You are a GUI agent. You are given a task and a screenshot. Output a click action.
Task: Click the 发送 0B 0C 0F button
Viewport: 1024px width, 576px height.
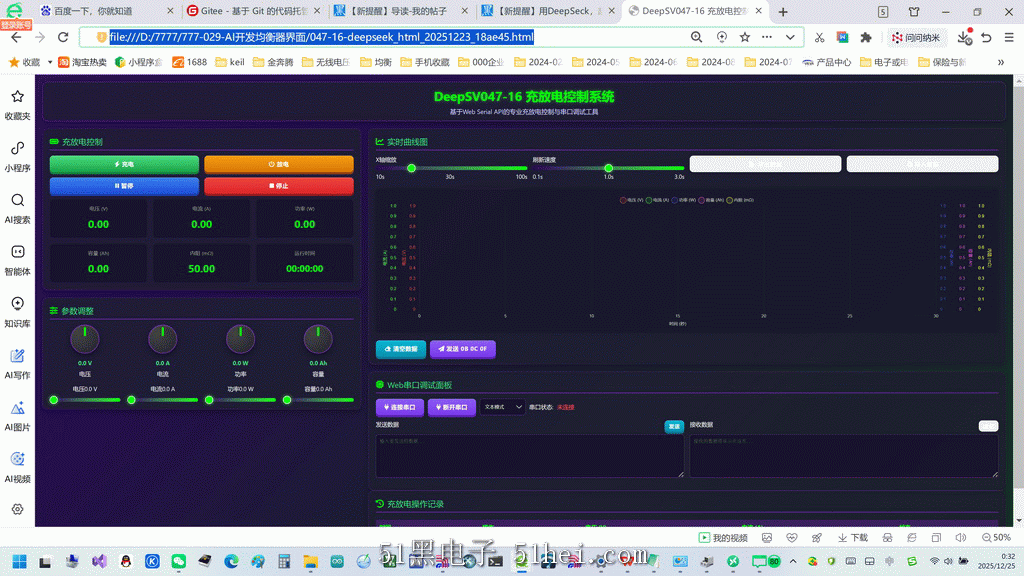[x=462, y=349]
